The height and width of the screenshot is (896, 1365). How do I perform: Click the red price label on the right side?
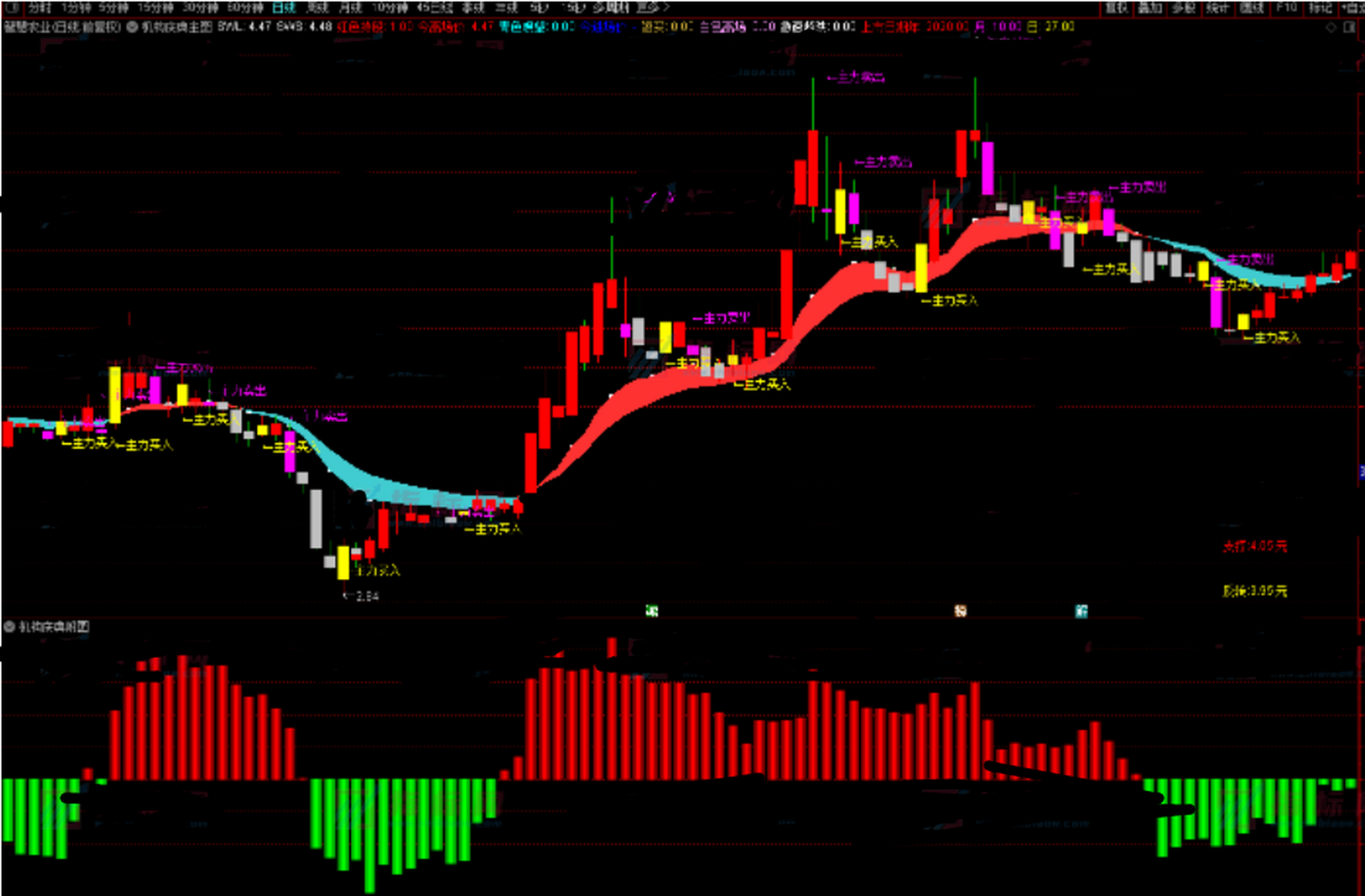1255,546
